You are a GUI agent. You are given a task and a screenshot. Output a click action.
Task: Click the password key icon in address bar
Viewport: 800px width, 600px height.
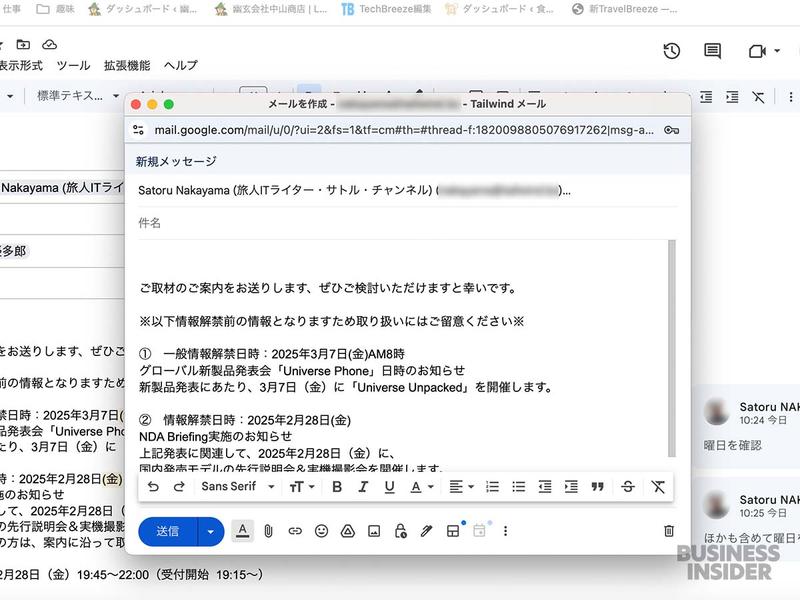pos(671,130)
